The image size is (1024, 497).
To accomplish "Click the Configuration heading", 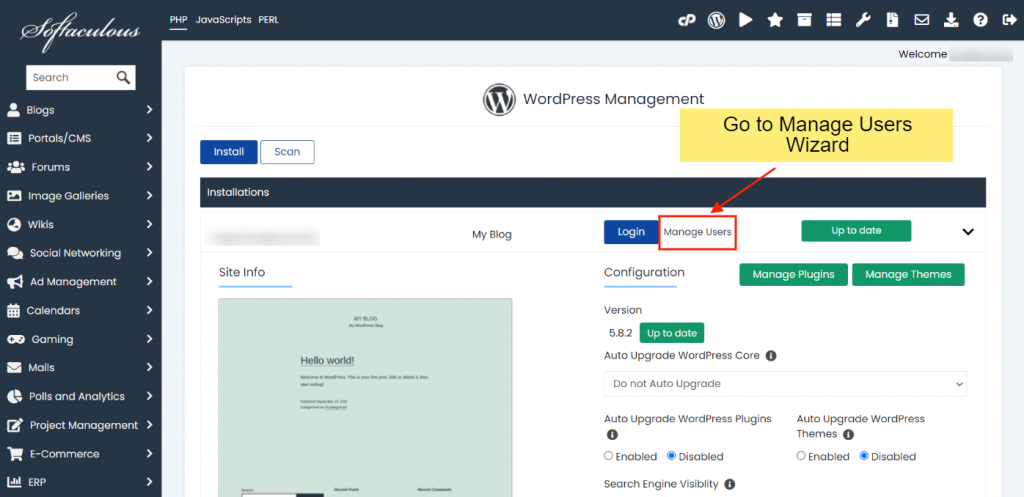I will (x=644, y=272).
